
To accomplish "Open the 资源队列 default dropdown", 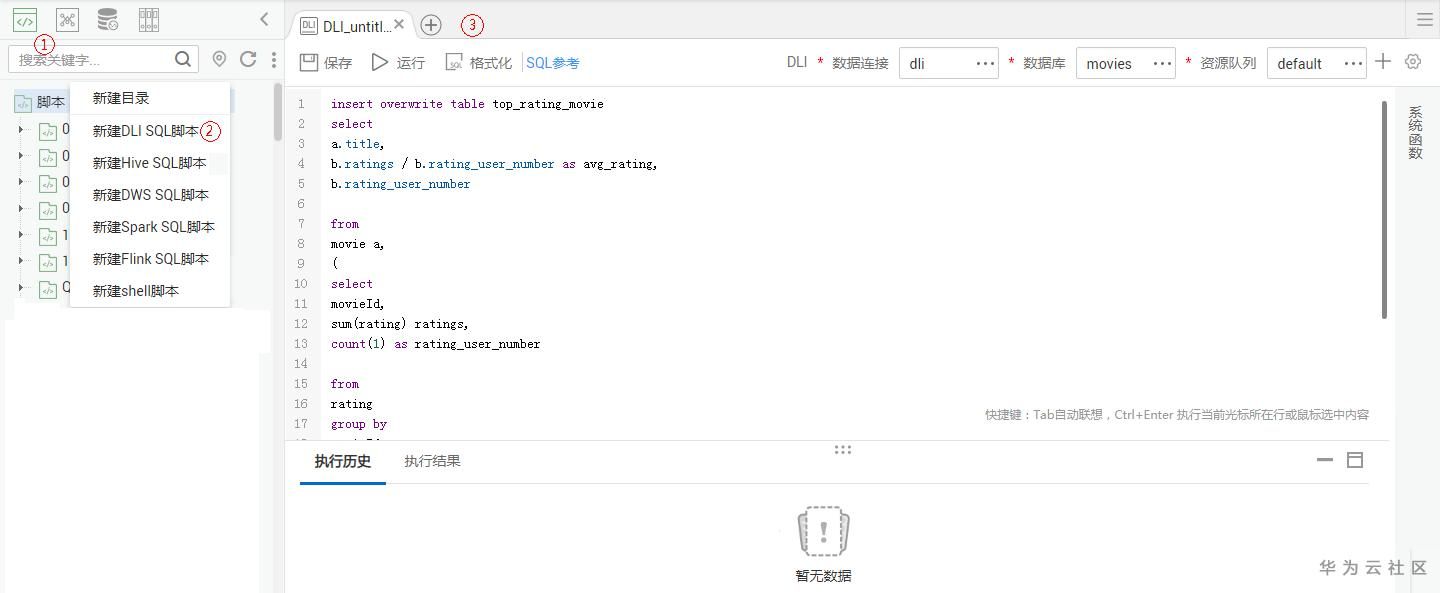I will pos(1316,63).
